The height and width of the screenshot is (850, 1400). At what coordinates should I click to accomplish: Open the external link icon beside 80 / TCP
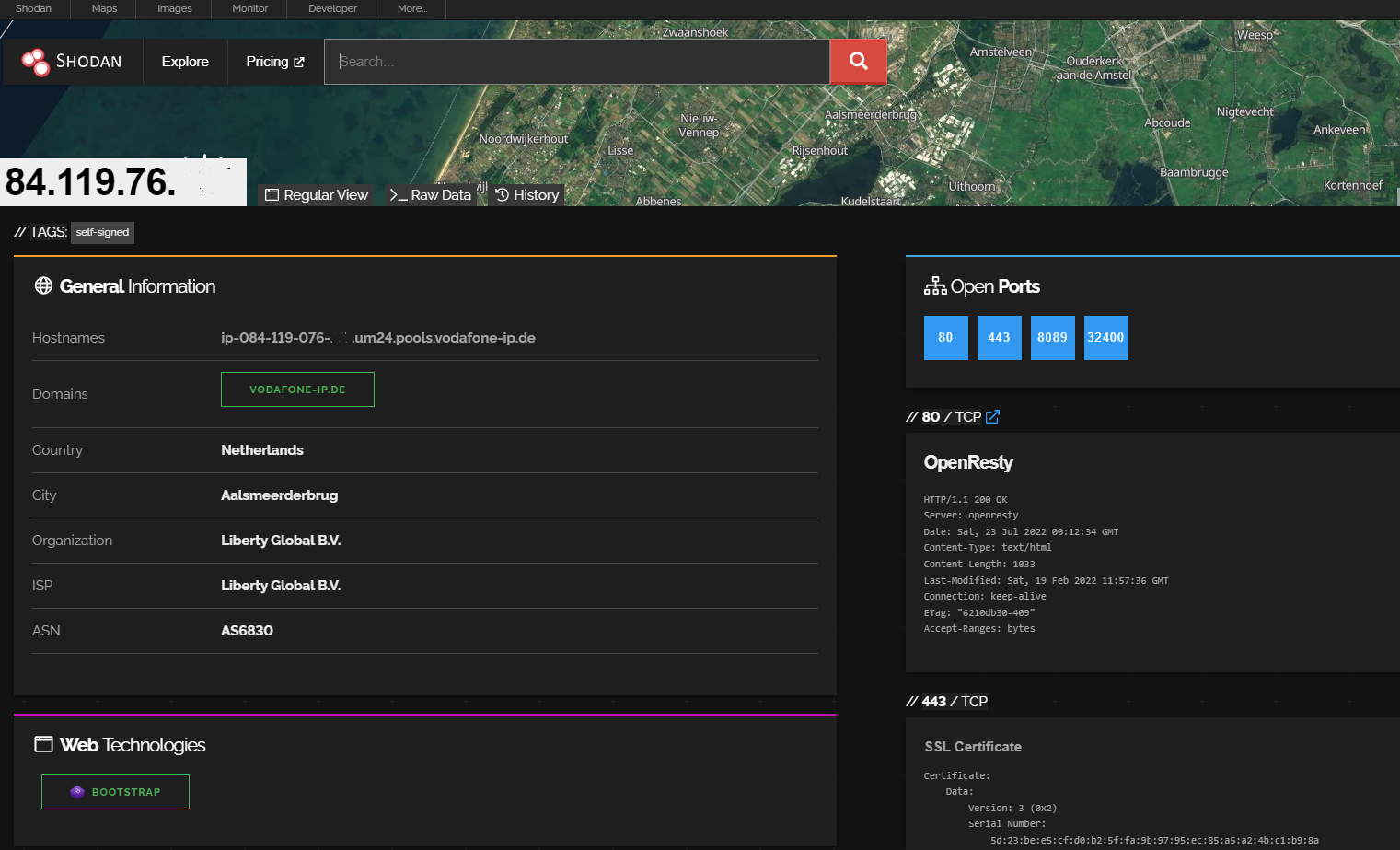tap(992, 417)
